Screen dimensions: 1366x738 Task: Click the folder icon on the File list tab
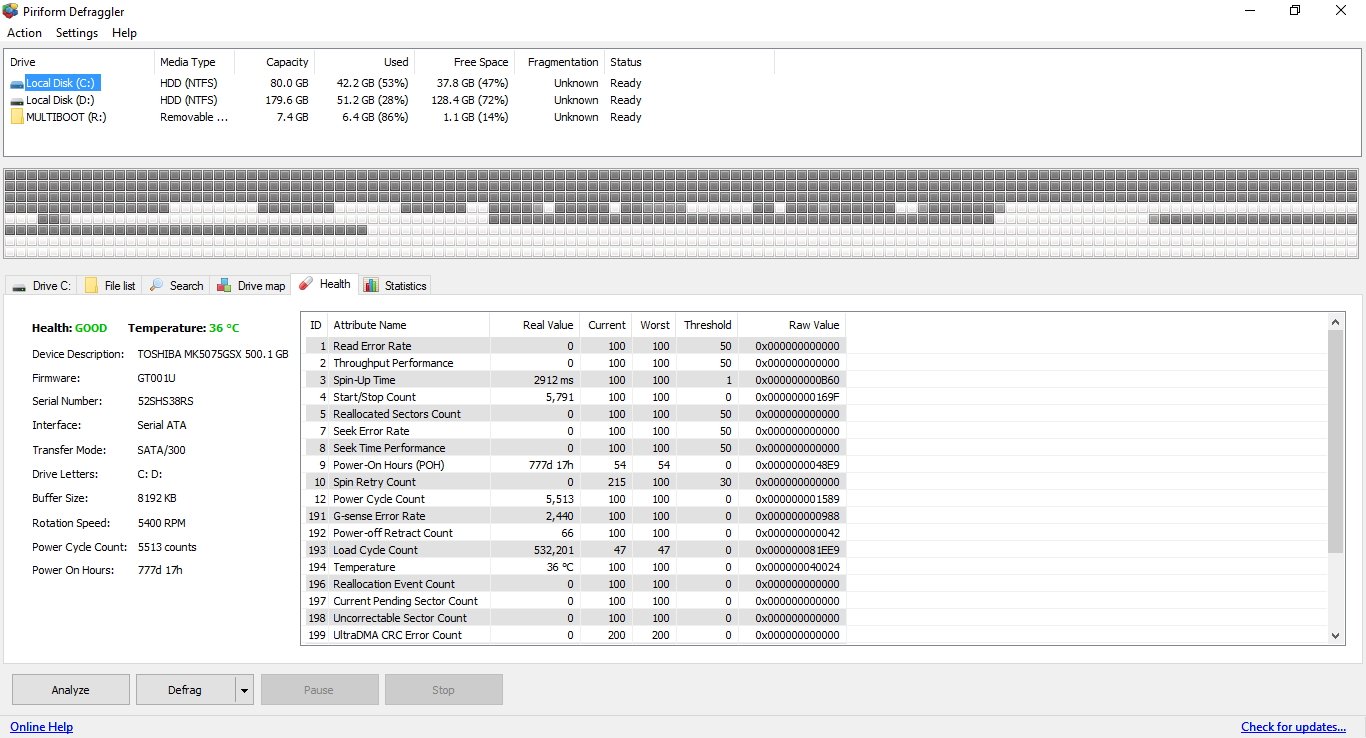pos(91,286)
